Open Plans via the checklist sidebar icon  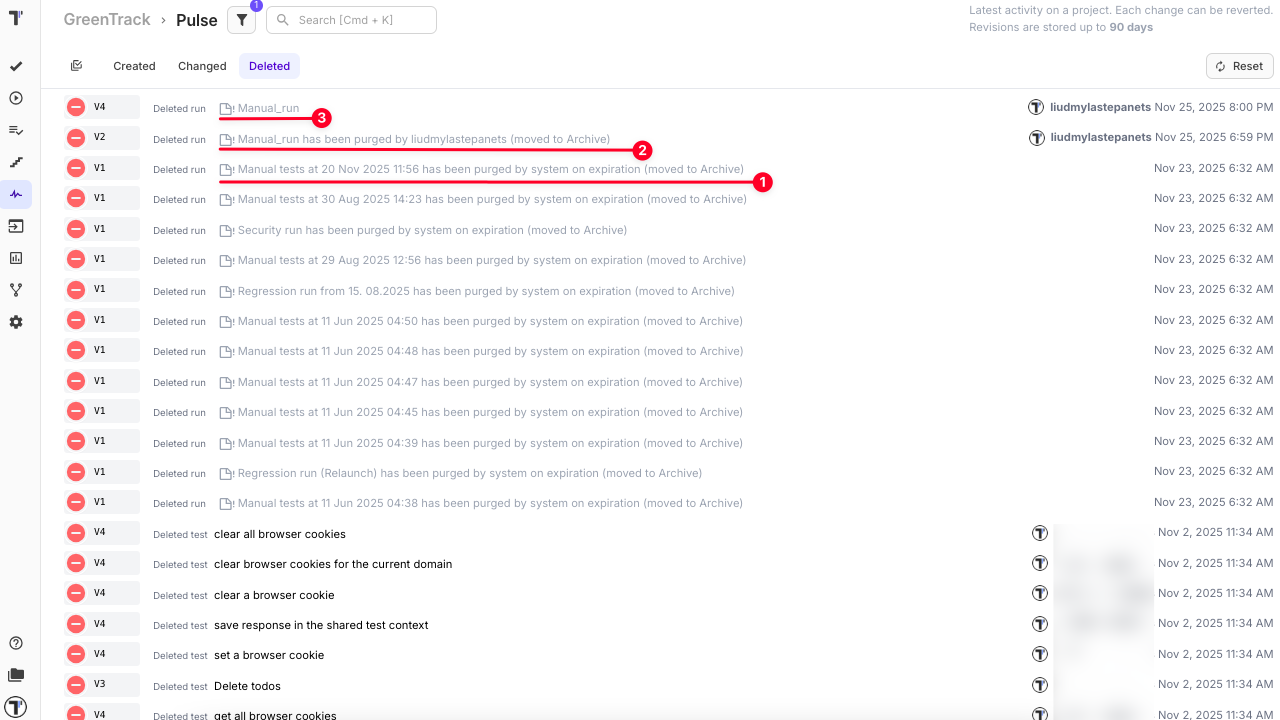[16, 130]
